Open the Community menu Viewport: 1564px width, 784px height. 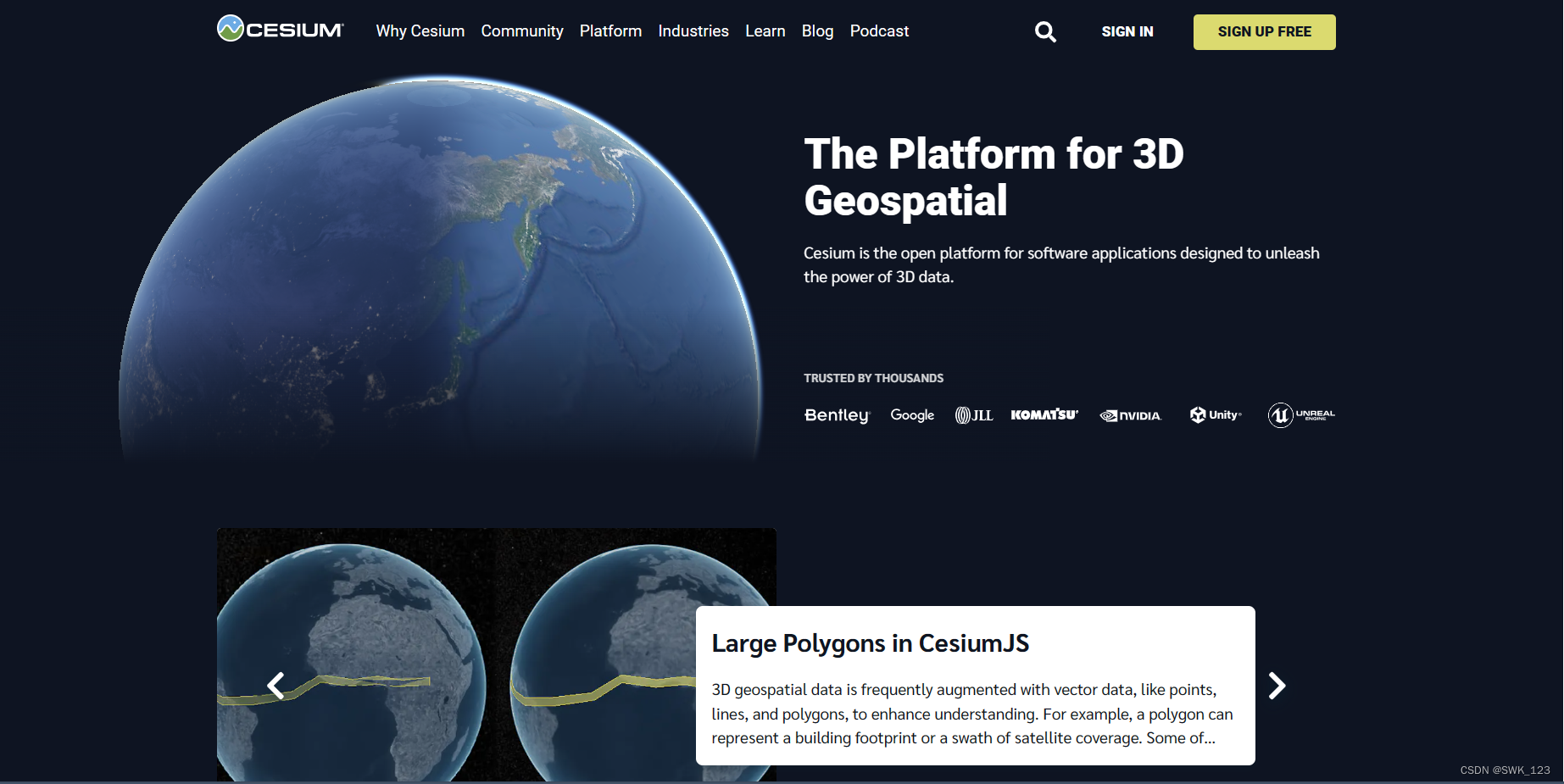[522, 31]
